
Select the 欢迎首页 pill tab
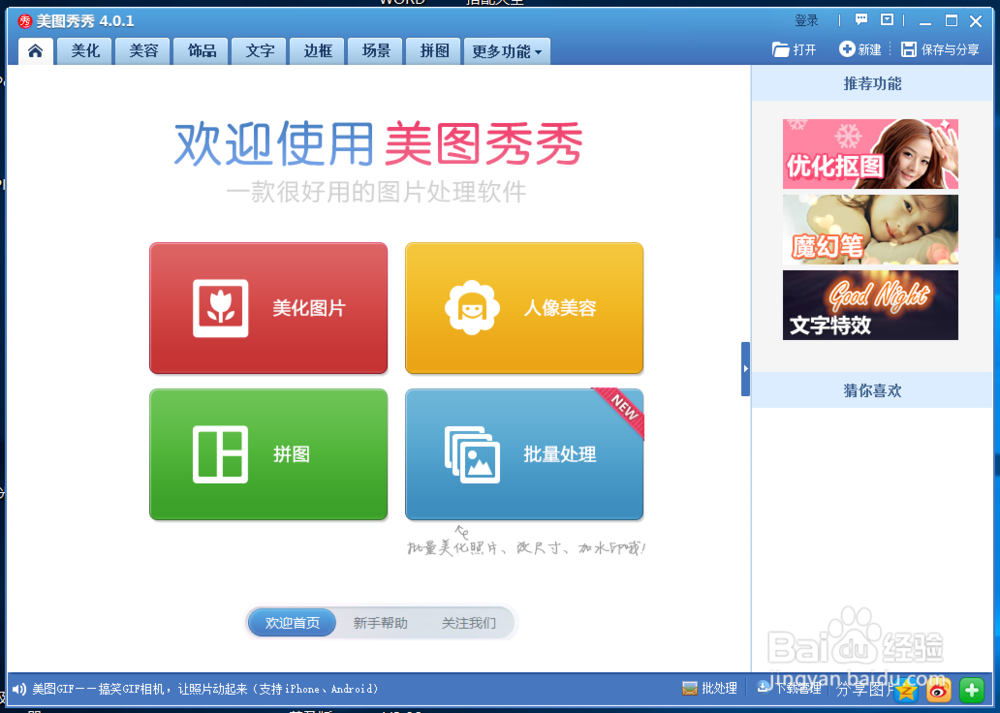click(292, 622)
